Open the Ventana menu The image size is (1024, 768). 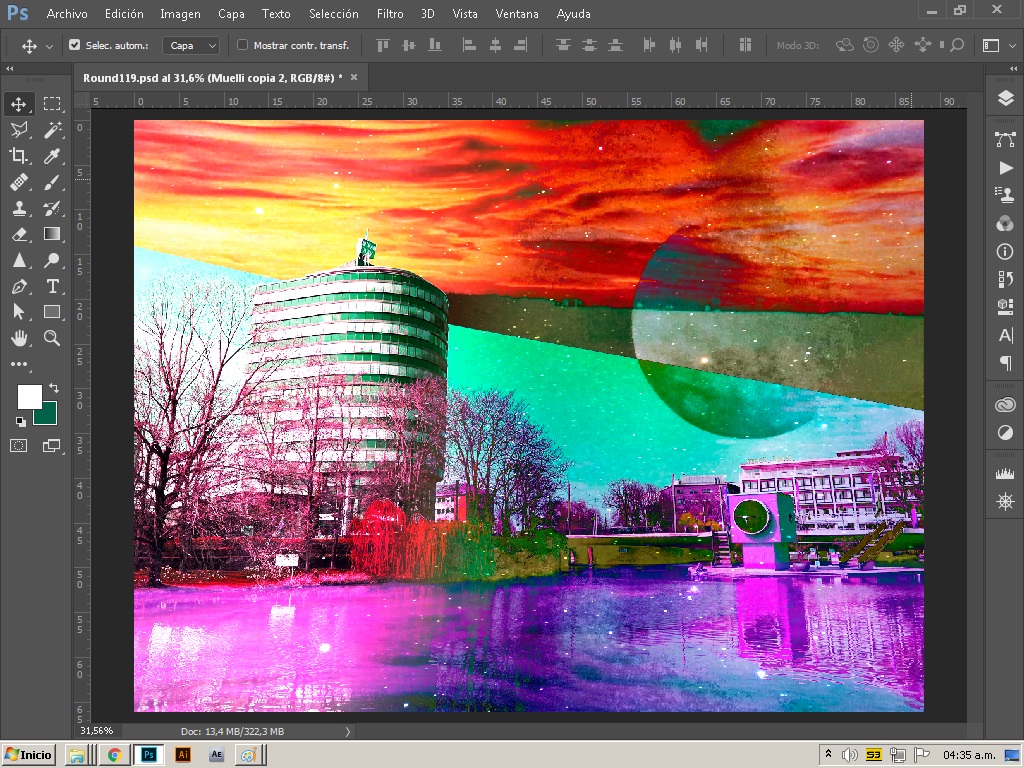tap(517, 14)
